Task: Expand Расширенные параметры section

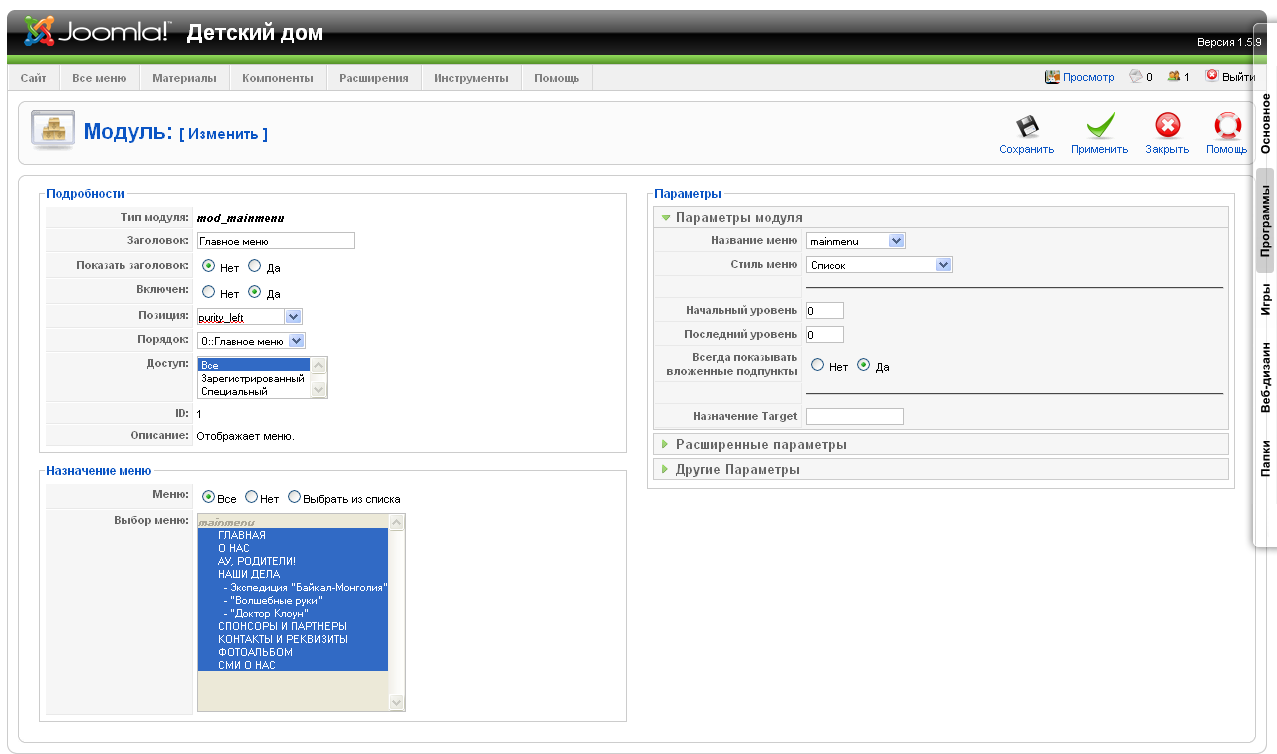Action: coord(761,444)
